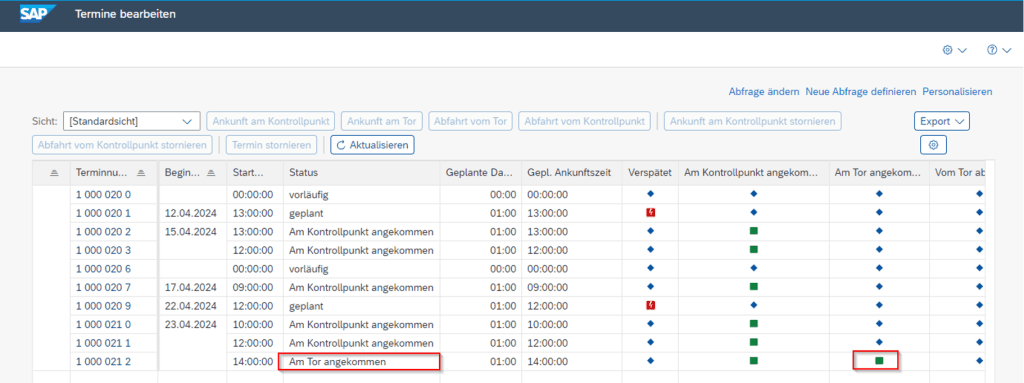
Task: Click red delayed icon in row 1 000 020 1
Action: click(x=650, y=212)
